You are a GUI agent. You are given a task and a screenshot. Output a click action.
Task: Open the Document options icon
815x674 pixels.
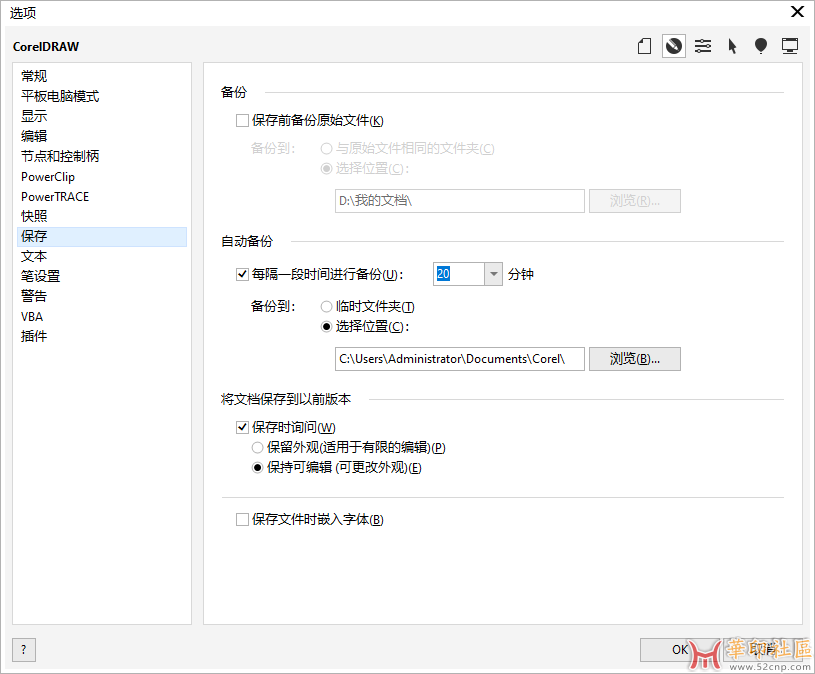point(645,46)
